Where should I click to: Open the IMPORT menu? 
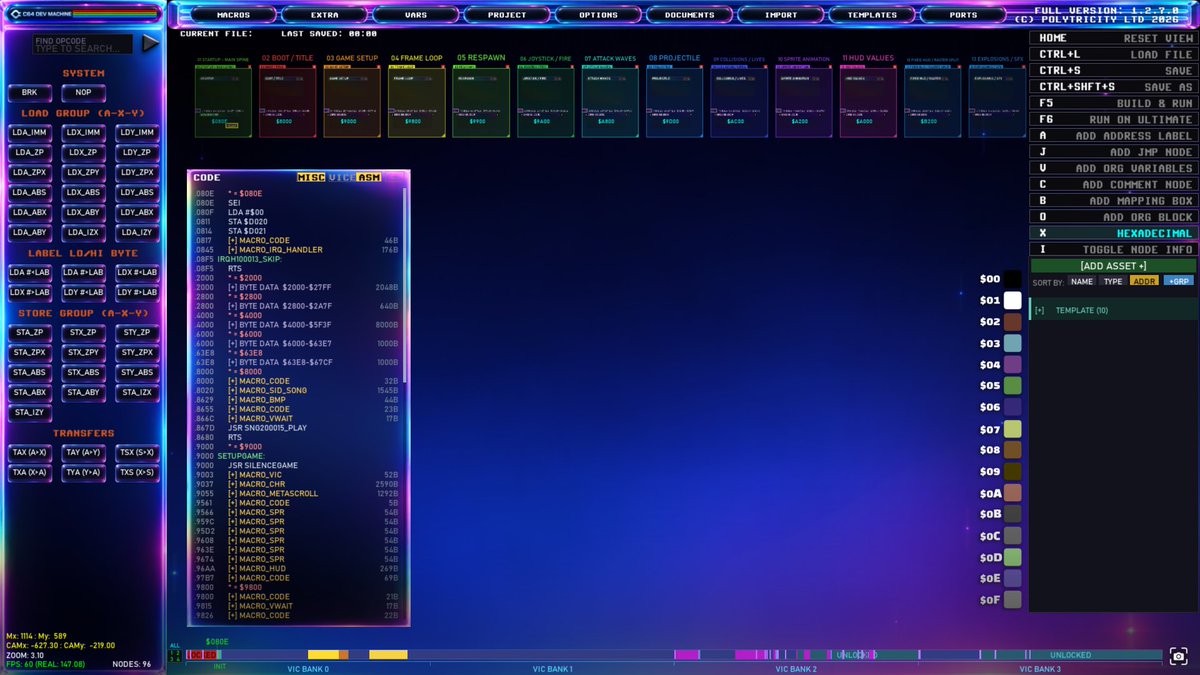(x=781, y=15)
